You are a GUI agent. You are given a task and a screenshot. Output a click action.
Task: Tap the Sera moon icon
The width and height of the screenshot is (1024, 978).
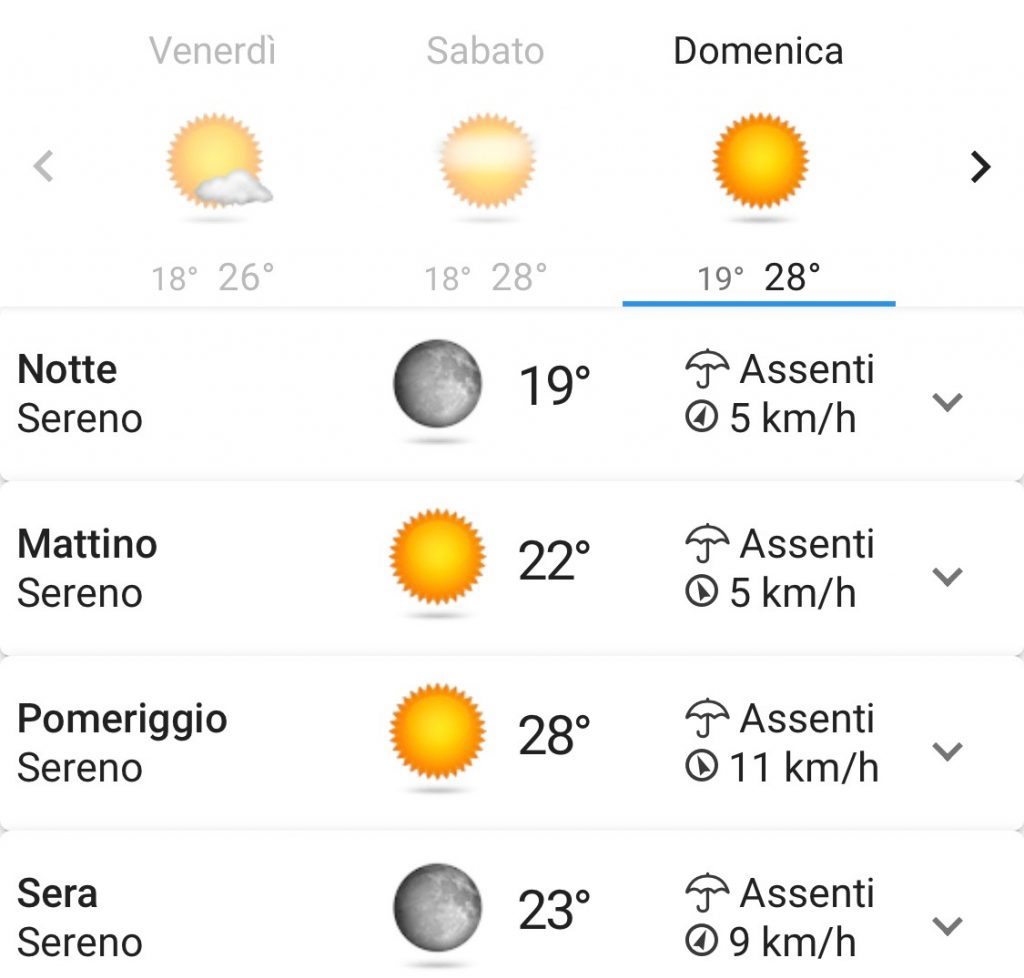click(x=438, y=908)
